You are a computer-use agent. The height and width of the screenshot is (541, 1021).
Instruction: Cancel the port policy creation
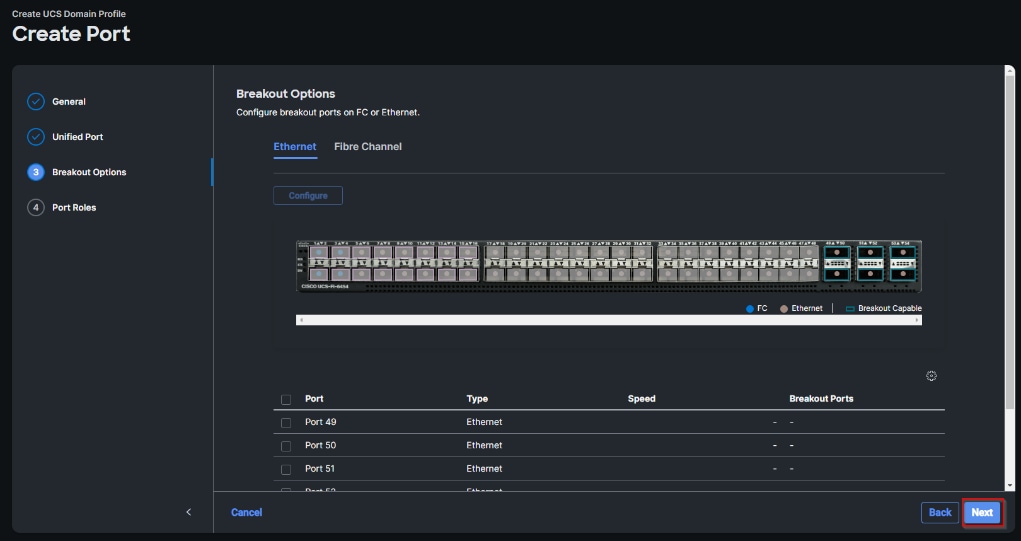pos(246,512)
